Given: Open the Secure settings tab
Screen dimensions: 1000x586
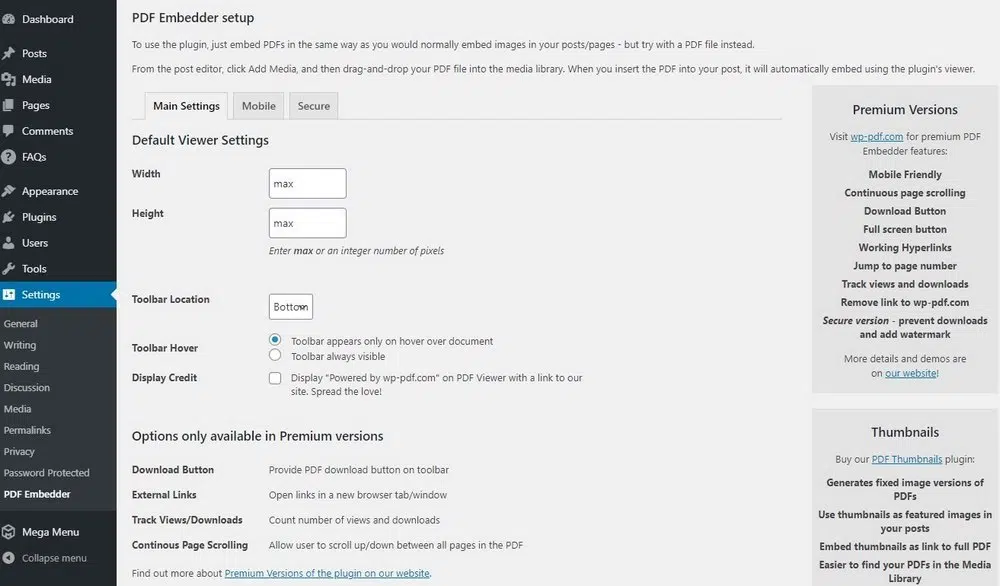Looking at the screenshot, I should click(x=313, y=104).
